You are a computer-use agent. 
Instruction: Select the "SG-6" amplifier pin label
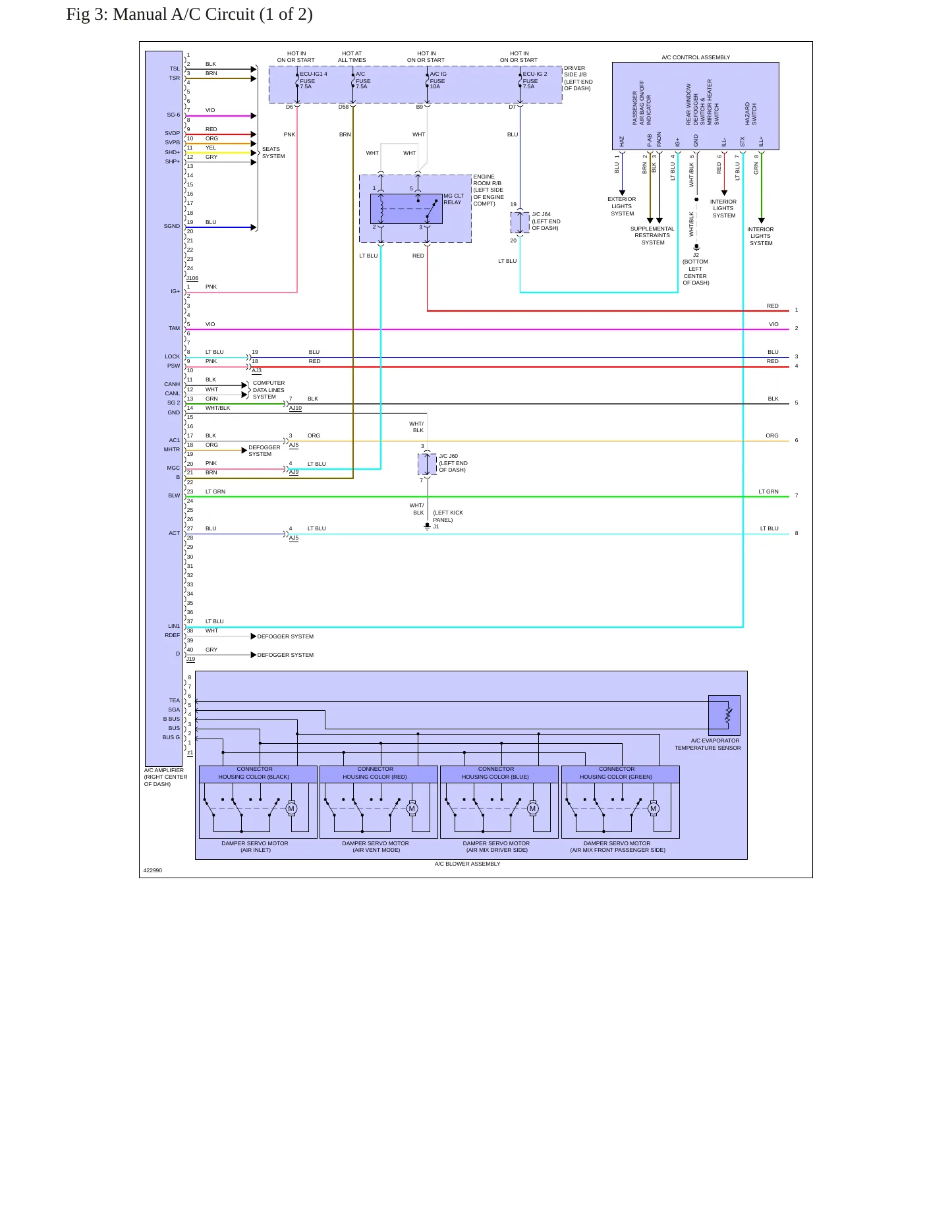point(173,115)
